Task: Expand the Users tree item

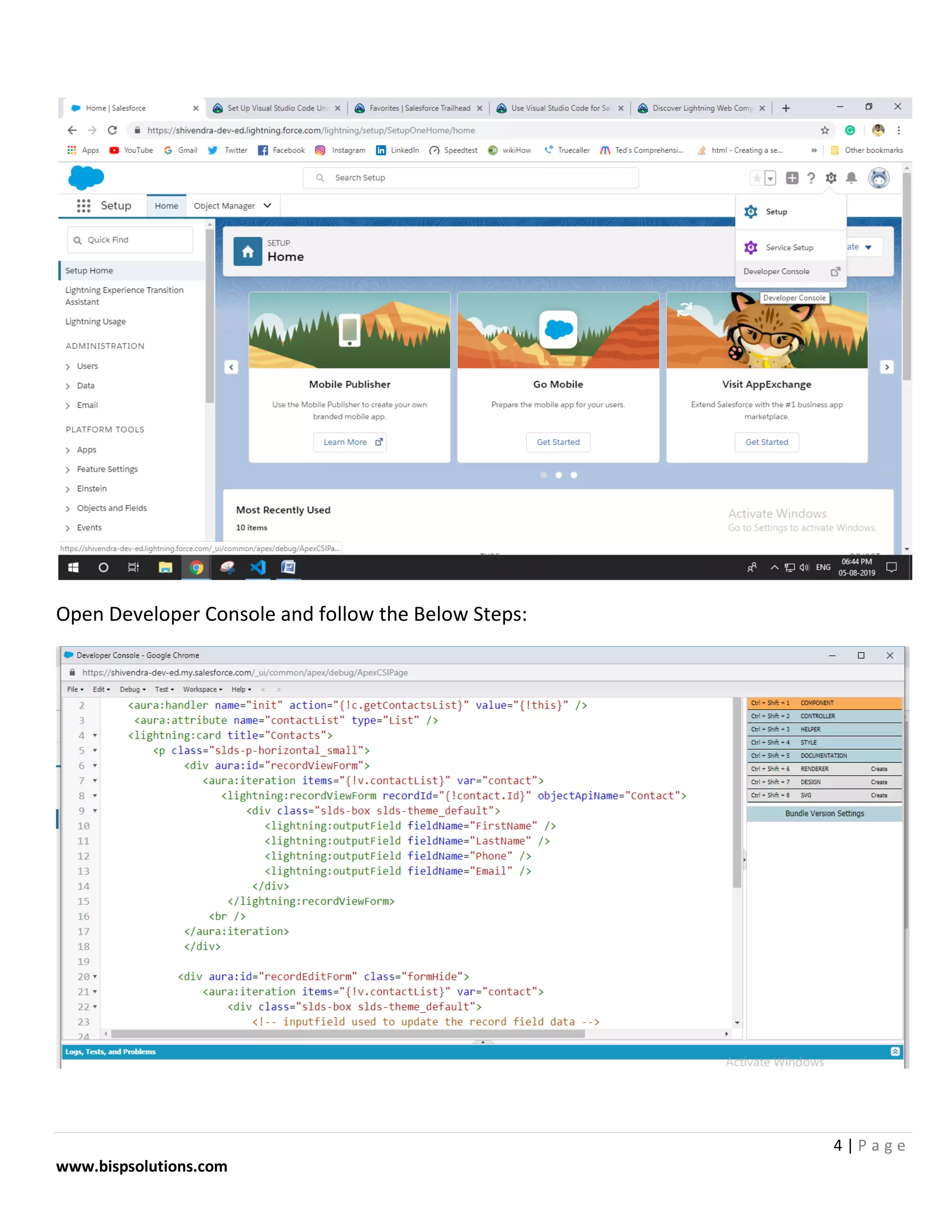Action: 68,367
